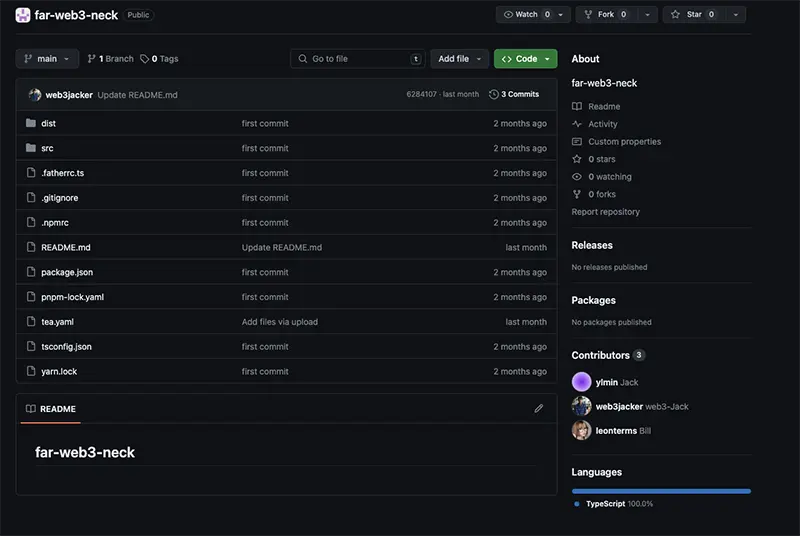800x536 pixels.
Task: Click leonterms contributor avatar
Action: [581, 430]
